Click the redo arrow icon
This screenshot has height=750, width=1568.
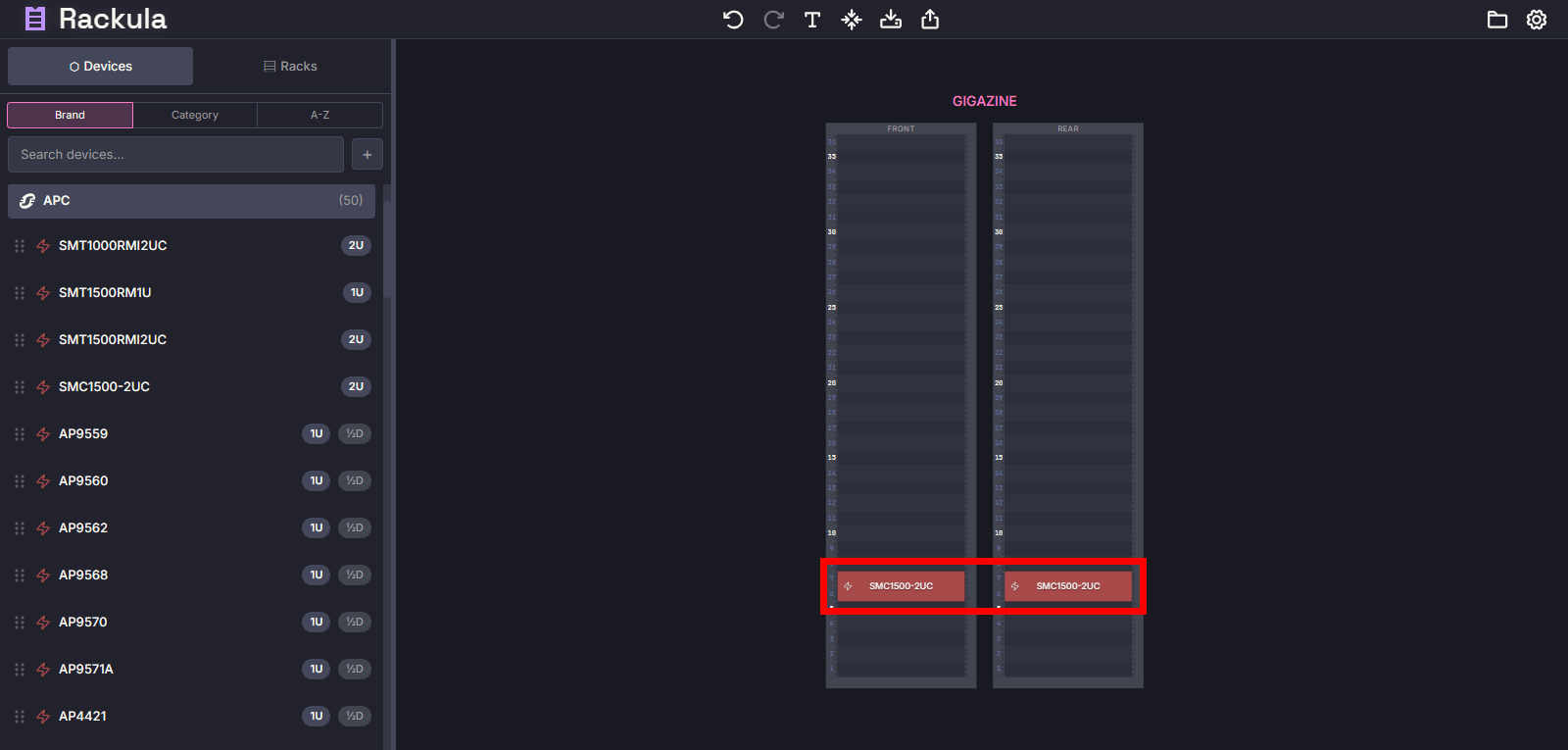tap(773, 20)
